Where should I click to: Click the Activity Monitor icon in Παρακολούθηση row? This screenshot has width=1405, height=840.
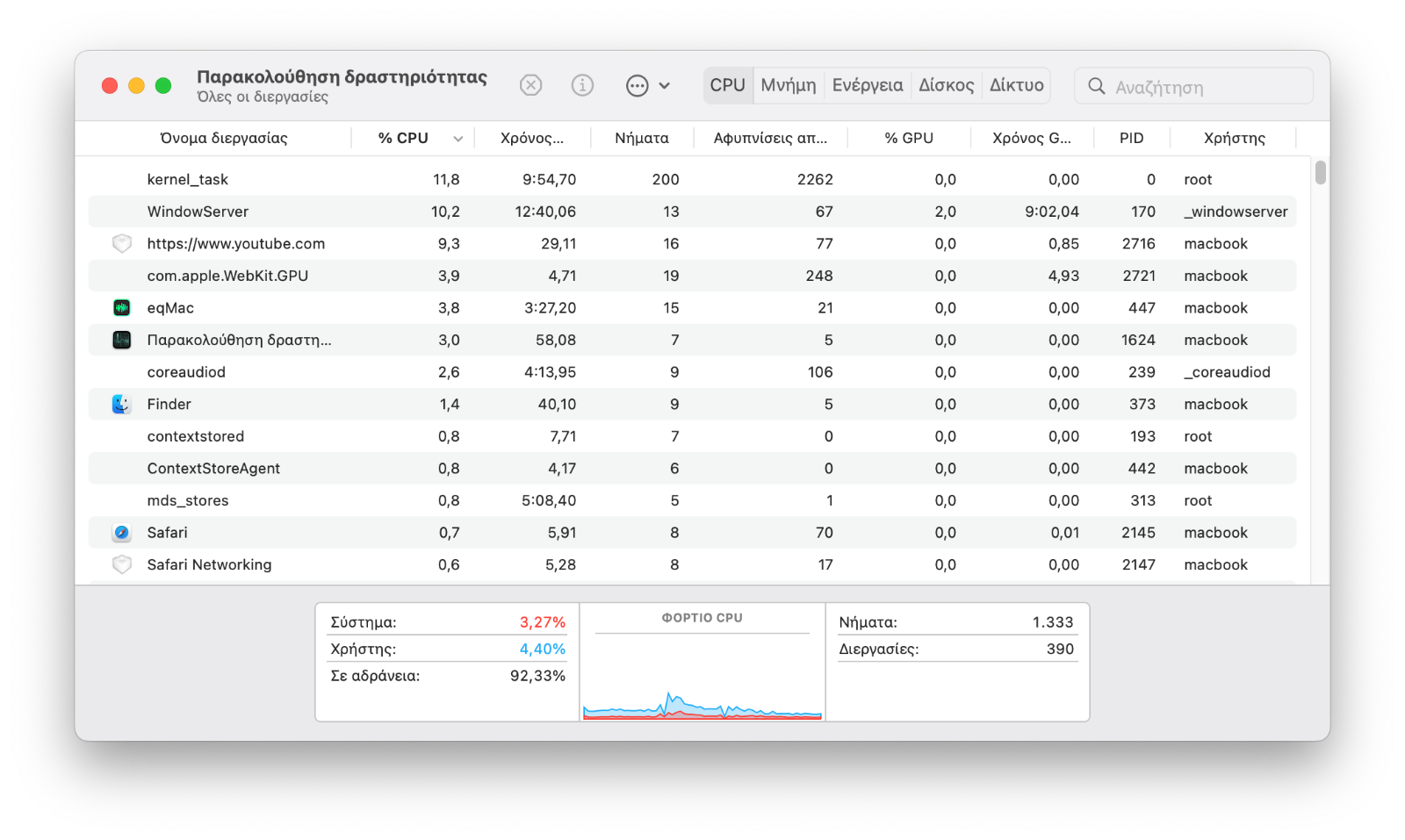(x=122, y=340)
